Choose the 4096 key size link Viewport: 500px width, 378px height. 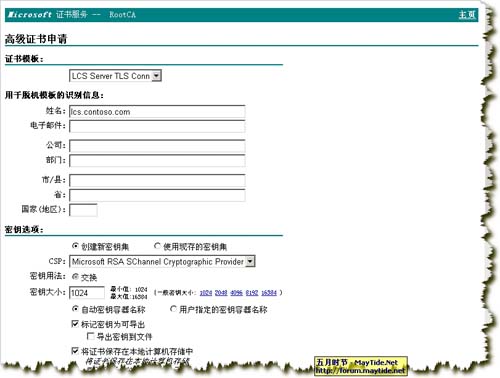pos(236,293)
